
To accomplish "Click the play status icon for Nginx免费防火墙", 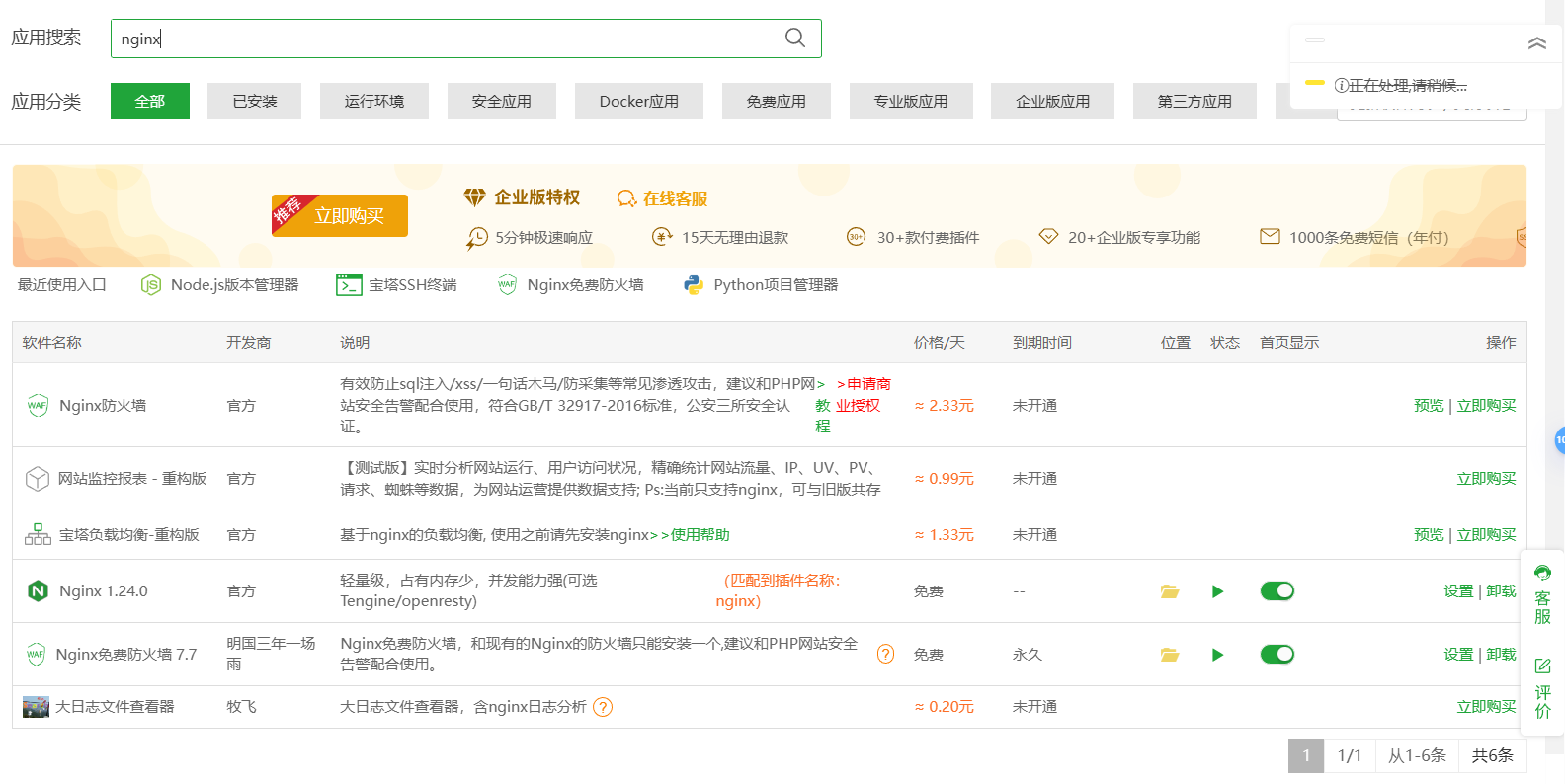I will click(1217, 655).
